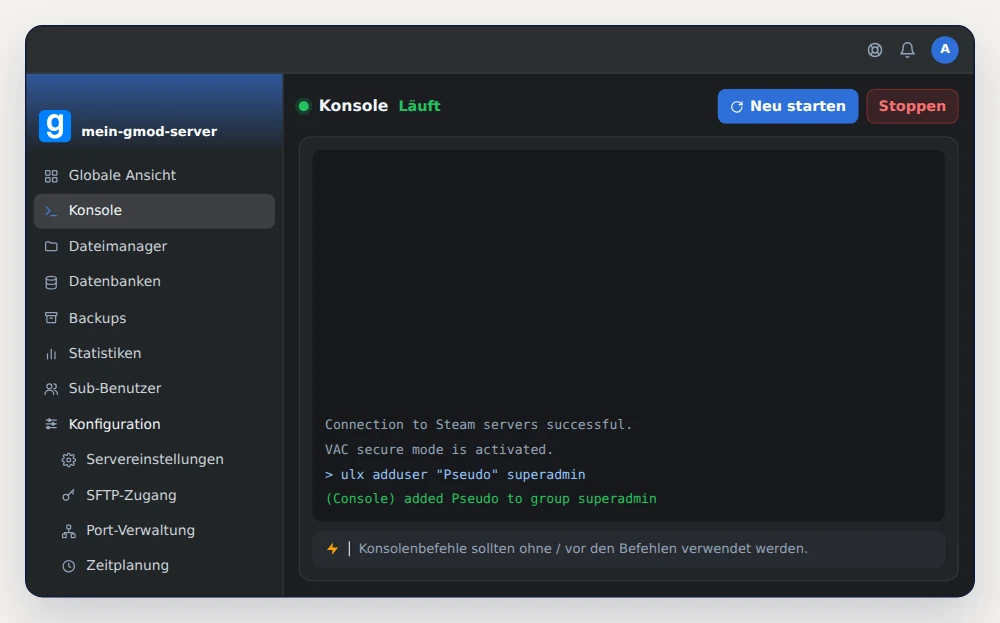Screen dimensions: 1000x623
Task: Click the Konsole page heading
Action: coord(353,106)
